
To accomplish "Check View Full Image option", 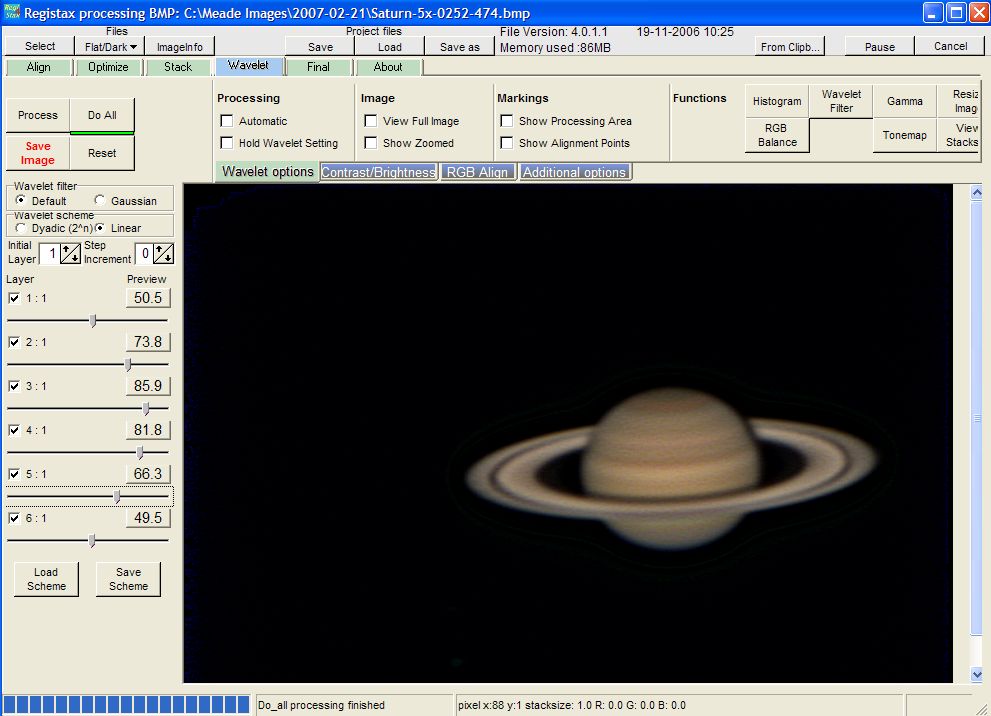I will [x=371, y=121].
